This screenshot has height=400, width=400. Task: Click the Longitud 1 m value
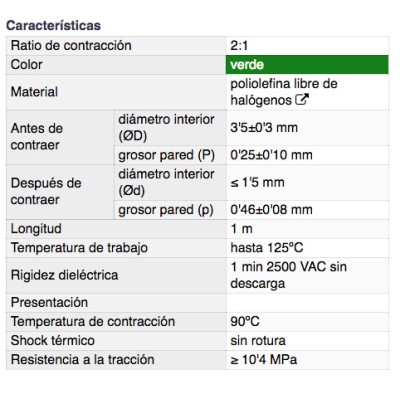pyautogui.click(x=241, y=229)
